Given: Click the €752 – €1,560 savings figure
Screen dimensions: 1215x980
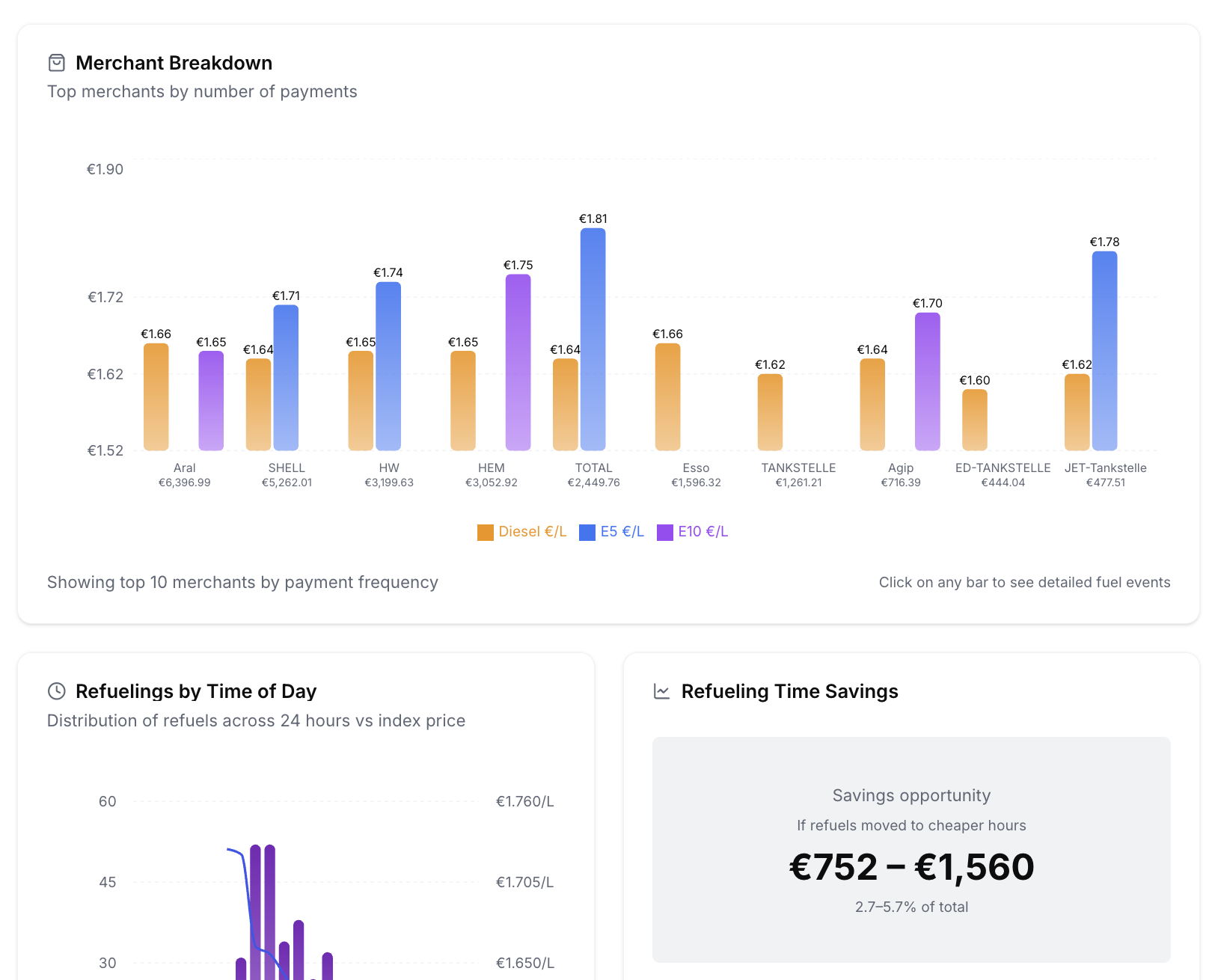Looking at the screenshot, I should tap(911, 868).
